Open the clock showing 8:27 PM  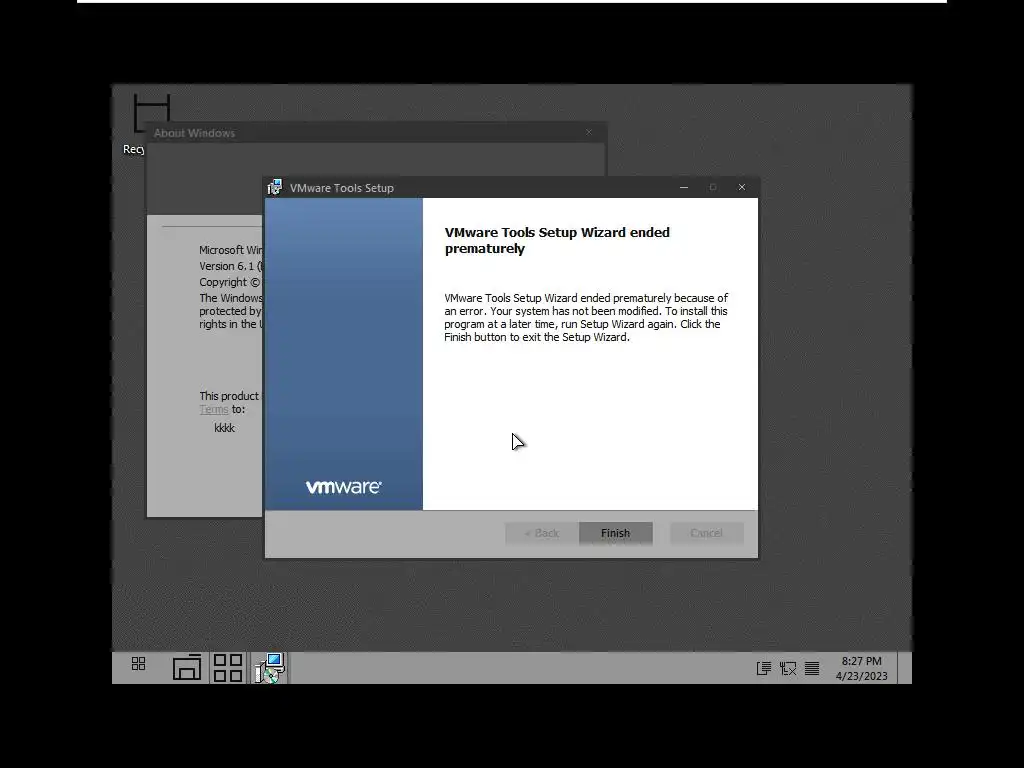click(x=861, y=668)
